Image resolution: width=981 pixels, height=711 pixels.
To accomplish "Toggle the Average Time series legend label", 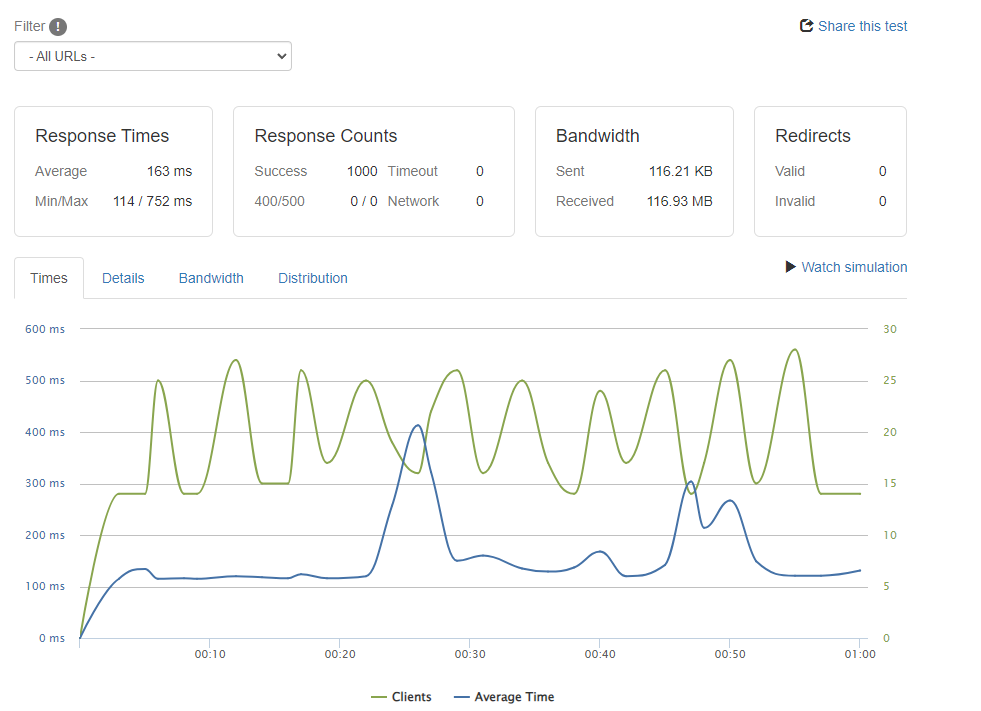I will click(x=514, y=697).
